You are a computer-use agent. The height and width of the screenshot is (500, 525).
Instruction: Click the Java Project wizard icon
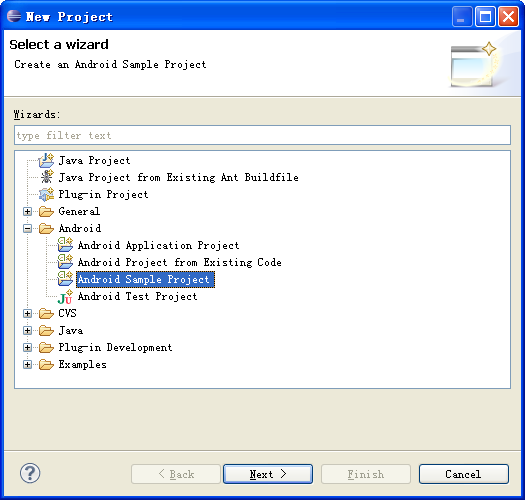coord(46,160)
